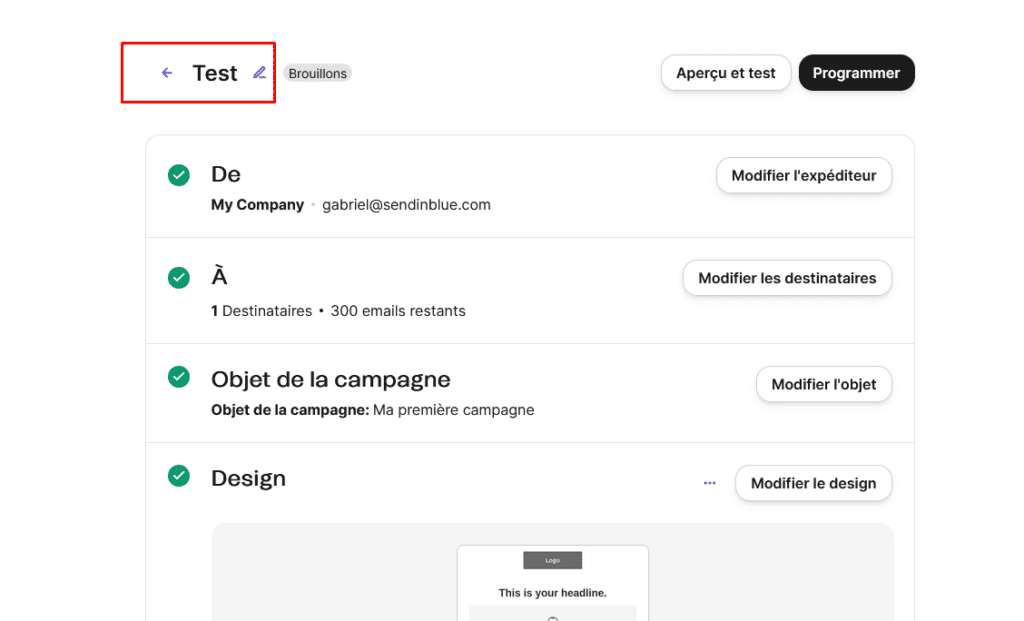Click the campaign title Test
The image size is (1024, 621).
coord(214,73)
